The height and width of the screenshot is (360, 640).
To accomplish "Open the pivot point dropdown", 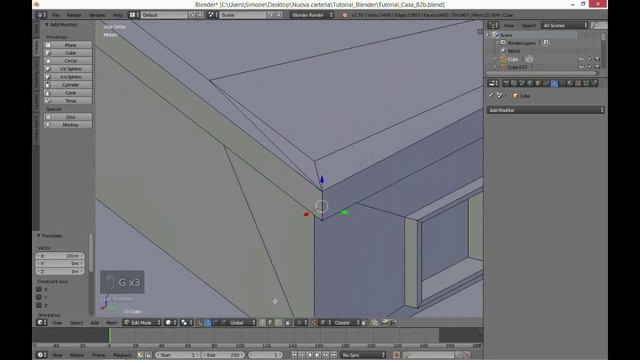I will click(187, 322).
